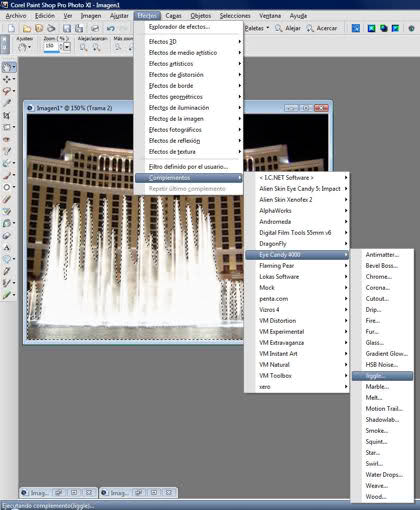Viewport: 420px width, 510px height.
Task: Choose Filtro definido por el usuario
Action: tap(189, 167)
